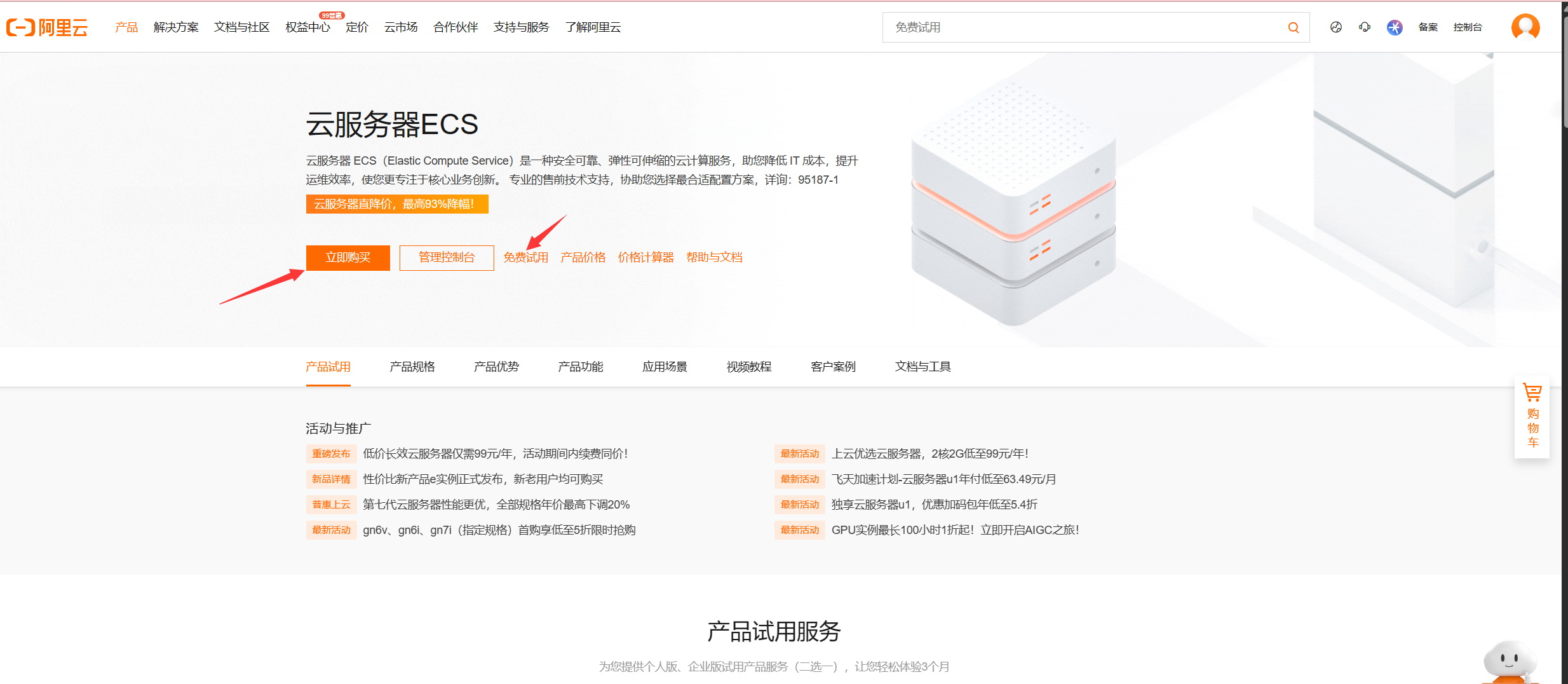Open the 价格计算器 link
This screenshot has width=1568, height=684.
(646, 257)
